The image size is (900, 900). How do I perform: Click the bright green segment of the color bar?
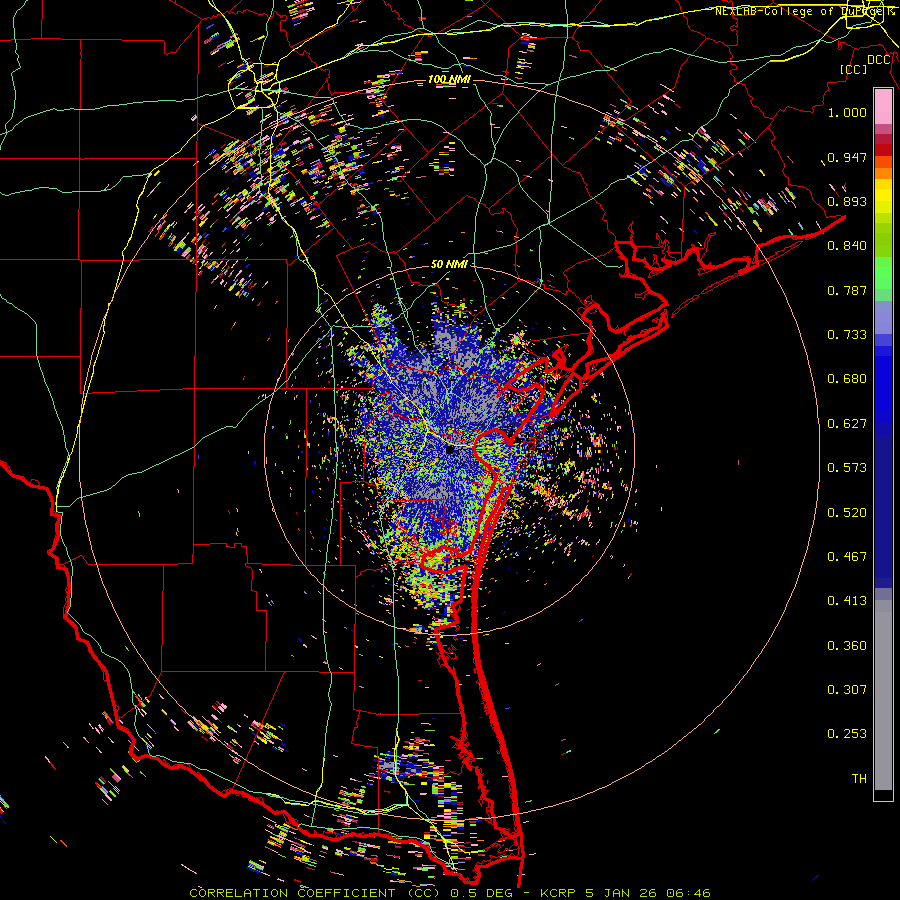pos(883,272)
